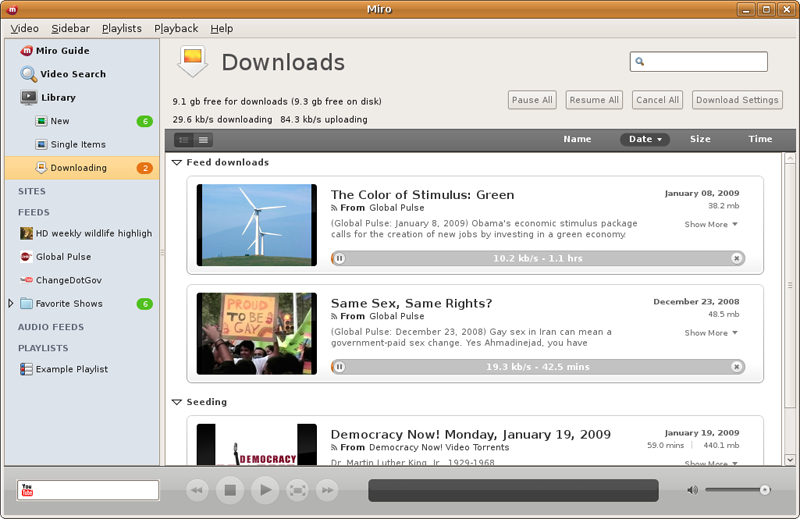Click the Democracy Now thumbnail
The image size is (800, 519).
pos(257,444)
